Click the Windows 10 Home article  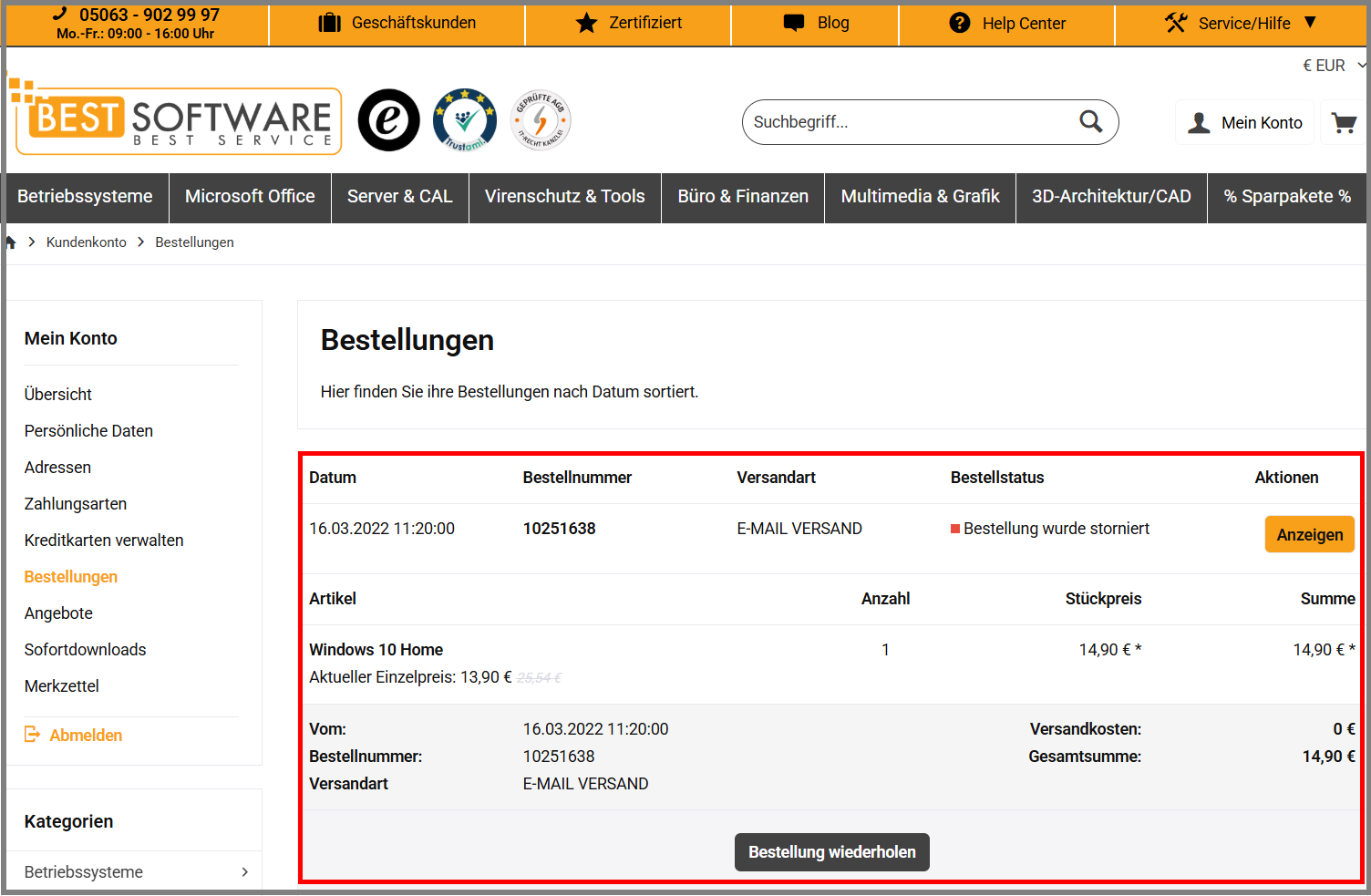pyautogui.click(x=376, y=650)
